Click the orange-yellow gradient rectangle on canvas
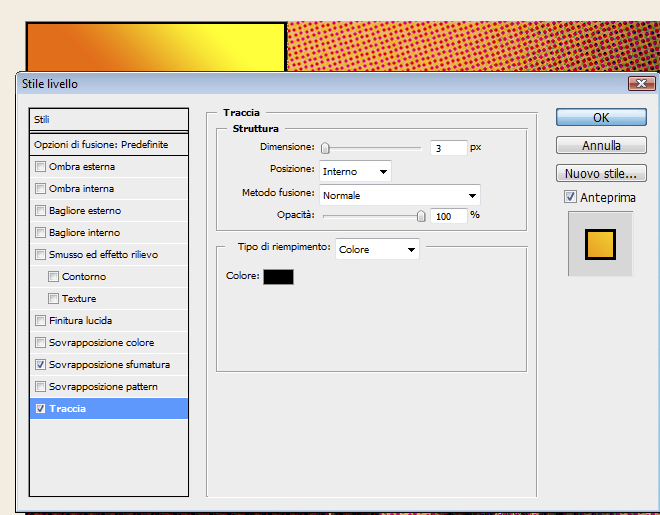 pos(156,47)
